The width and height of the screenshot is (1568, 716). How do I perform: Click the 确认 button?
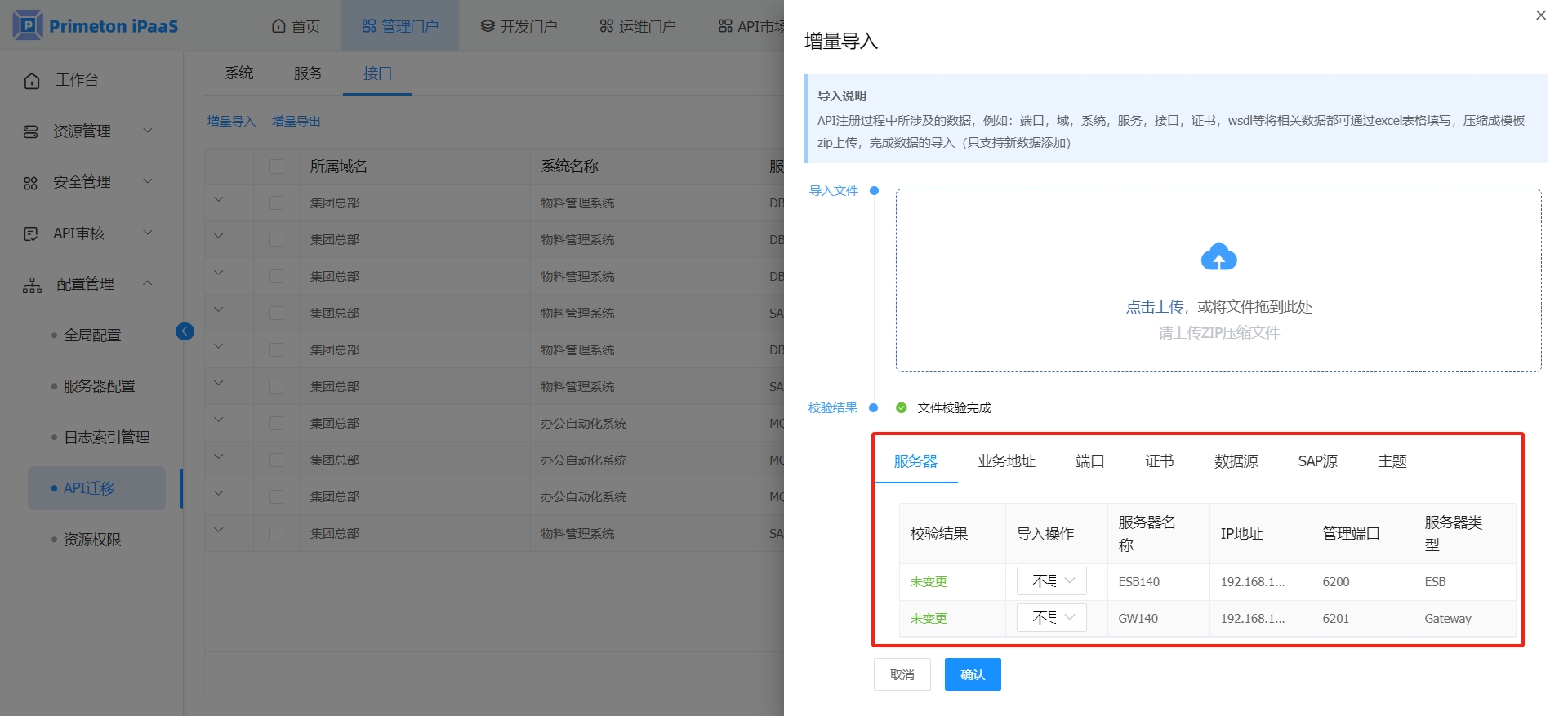tap(972, 674)
